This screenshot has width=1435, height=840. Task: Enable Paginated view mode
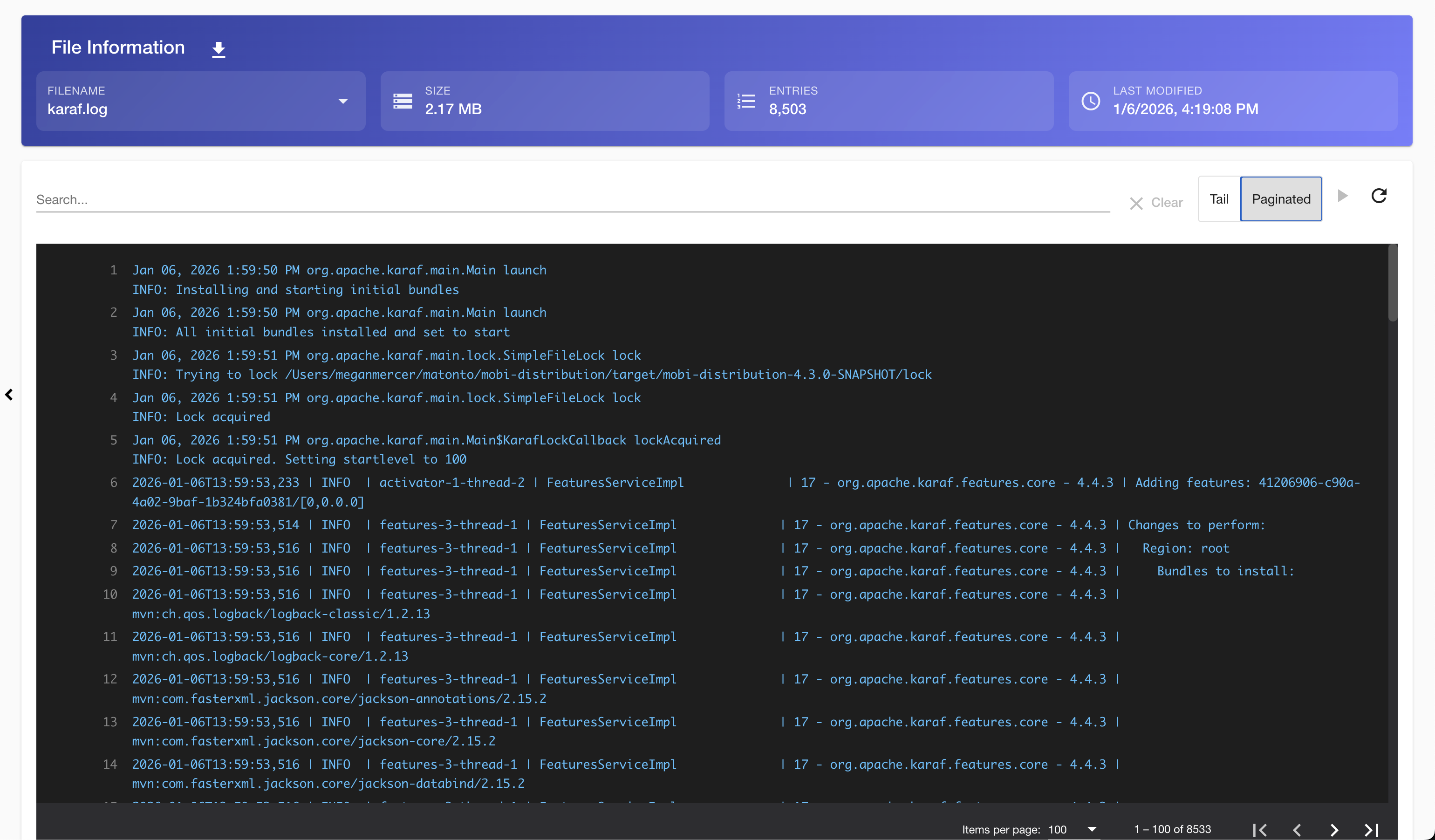tap(1281, 199)
